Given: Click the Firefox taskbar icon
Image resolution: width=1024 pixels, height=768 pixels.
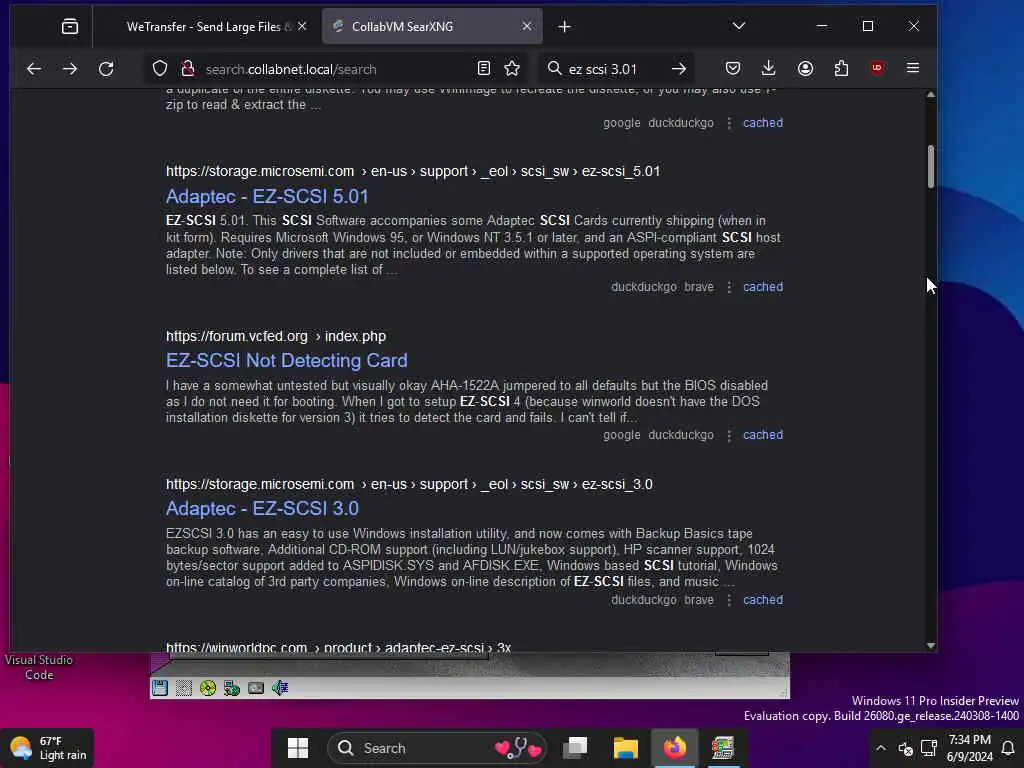Looking at the screenshot, I should pyautogui.click(x=675, y=748).
